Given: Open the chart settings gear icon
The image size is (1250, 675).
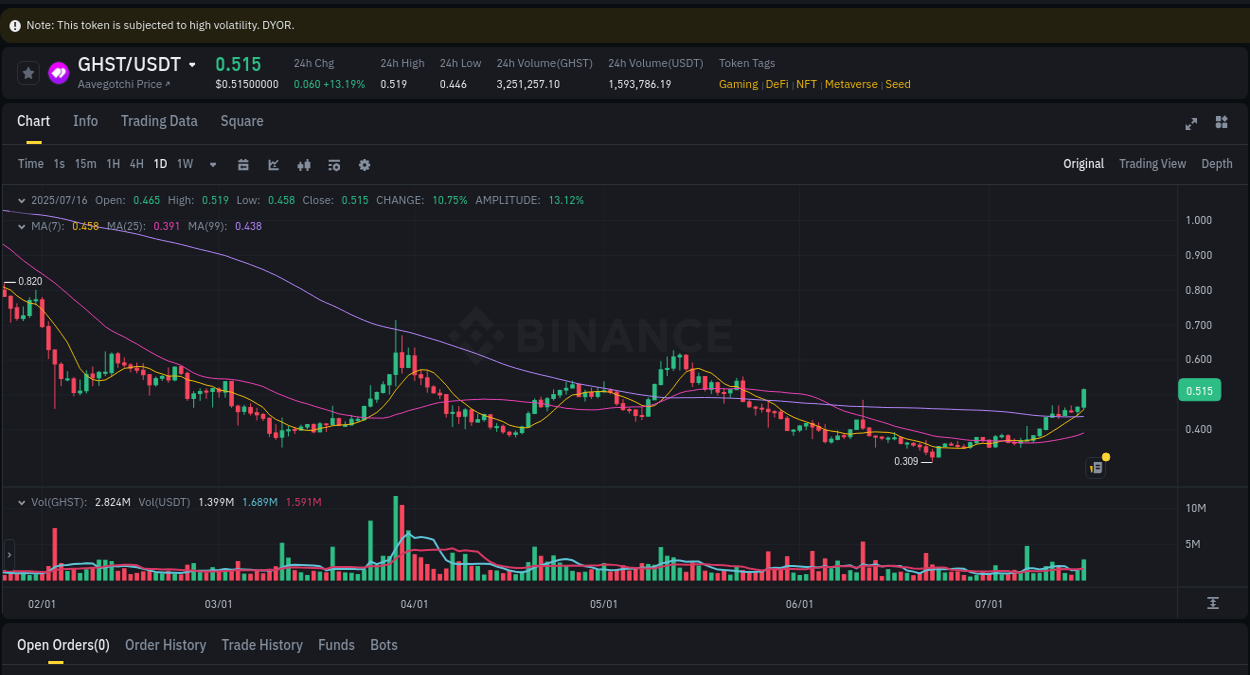Looking at the screenshot, I should tap(364, 164).
